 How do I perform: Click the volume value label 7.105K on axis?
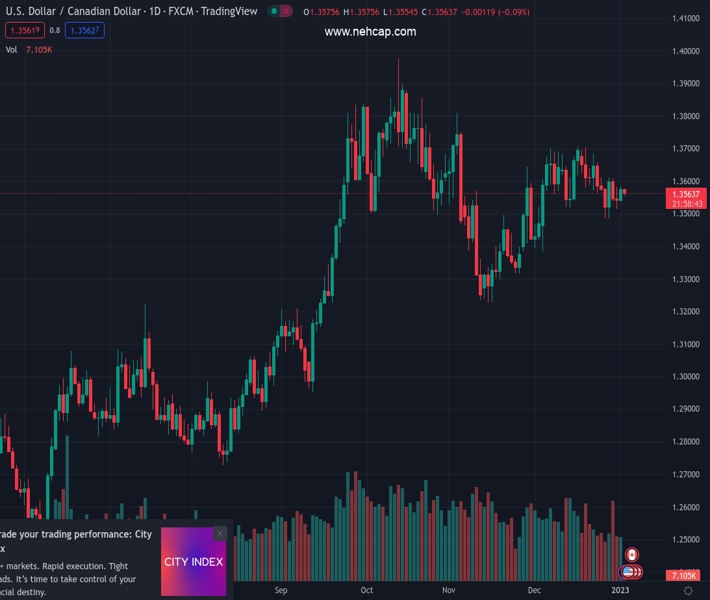tap(685, 576)
